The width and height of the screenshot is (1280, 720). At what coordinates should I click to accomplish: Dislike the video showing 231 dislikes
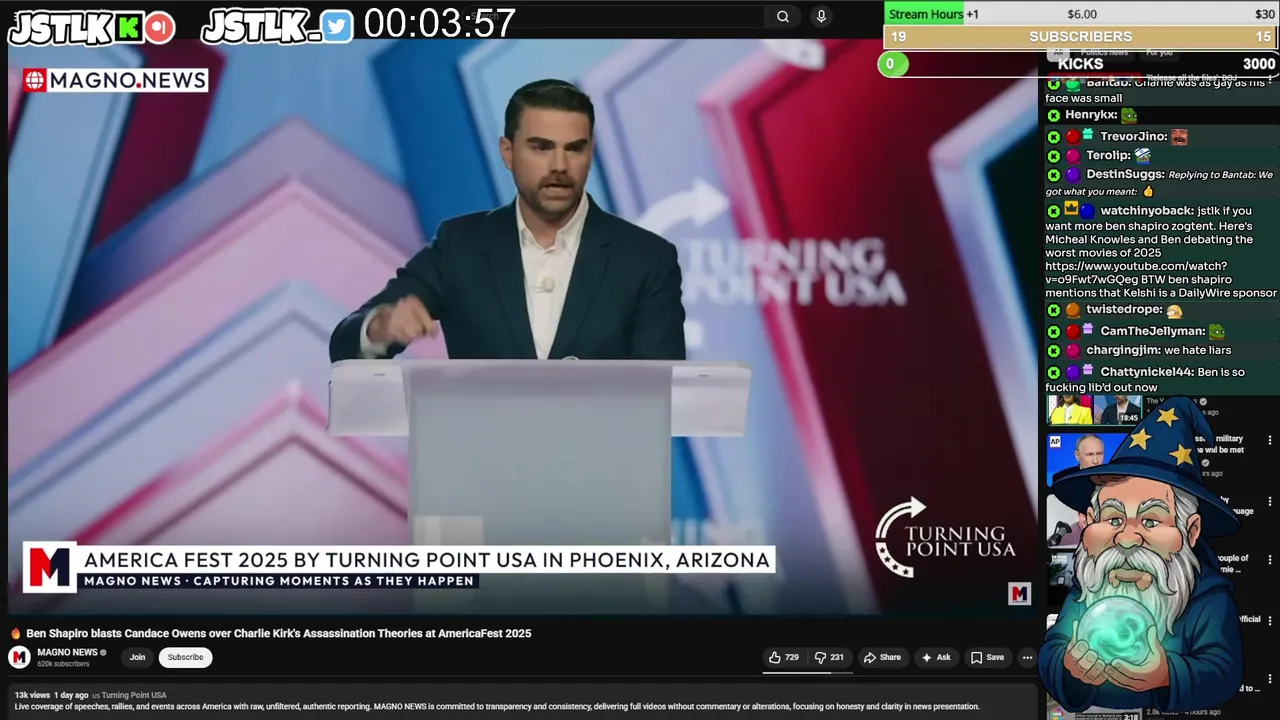click(x=829, y=657)
